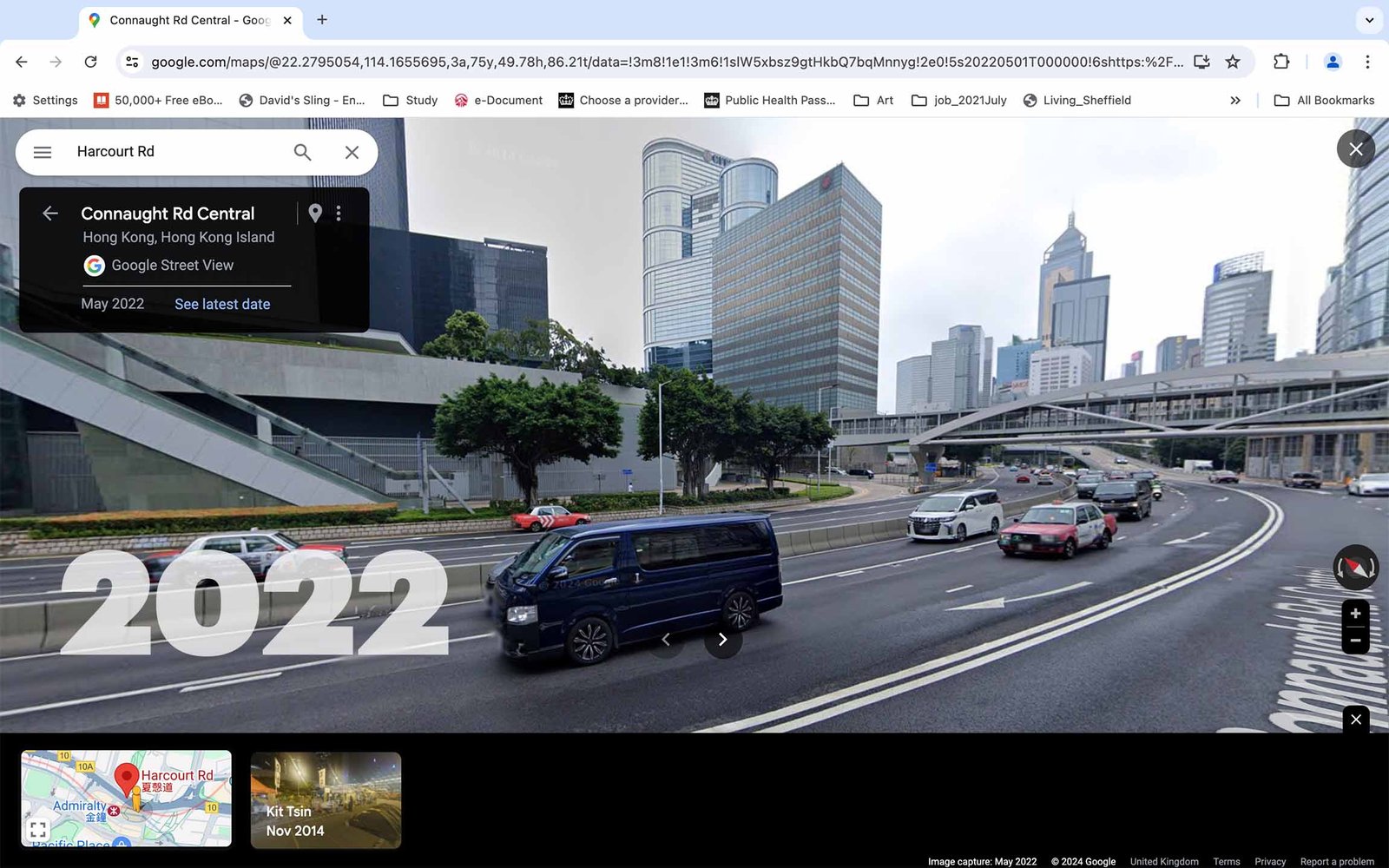
Task: Click the back arrow beside Connaught Rd Central
Action: click(x=50, y=214)
